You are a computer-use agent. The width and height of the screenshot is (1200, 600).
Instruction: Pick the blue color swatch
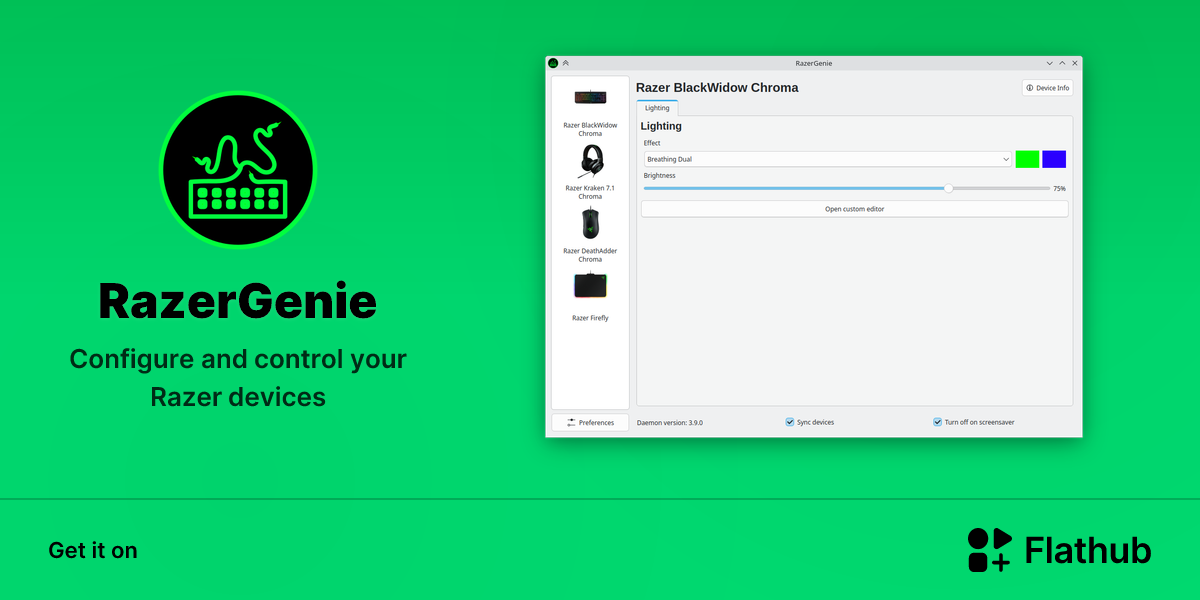pyautogui.click(x=1054, y=159)
